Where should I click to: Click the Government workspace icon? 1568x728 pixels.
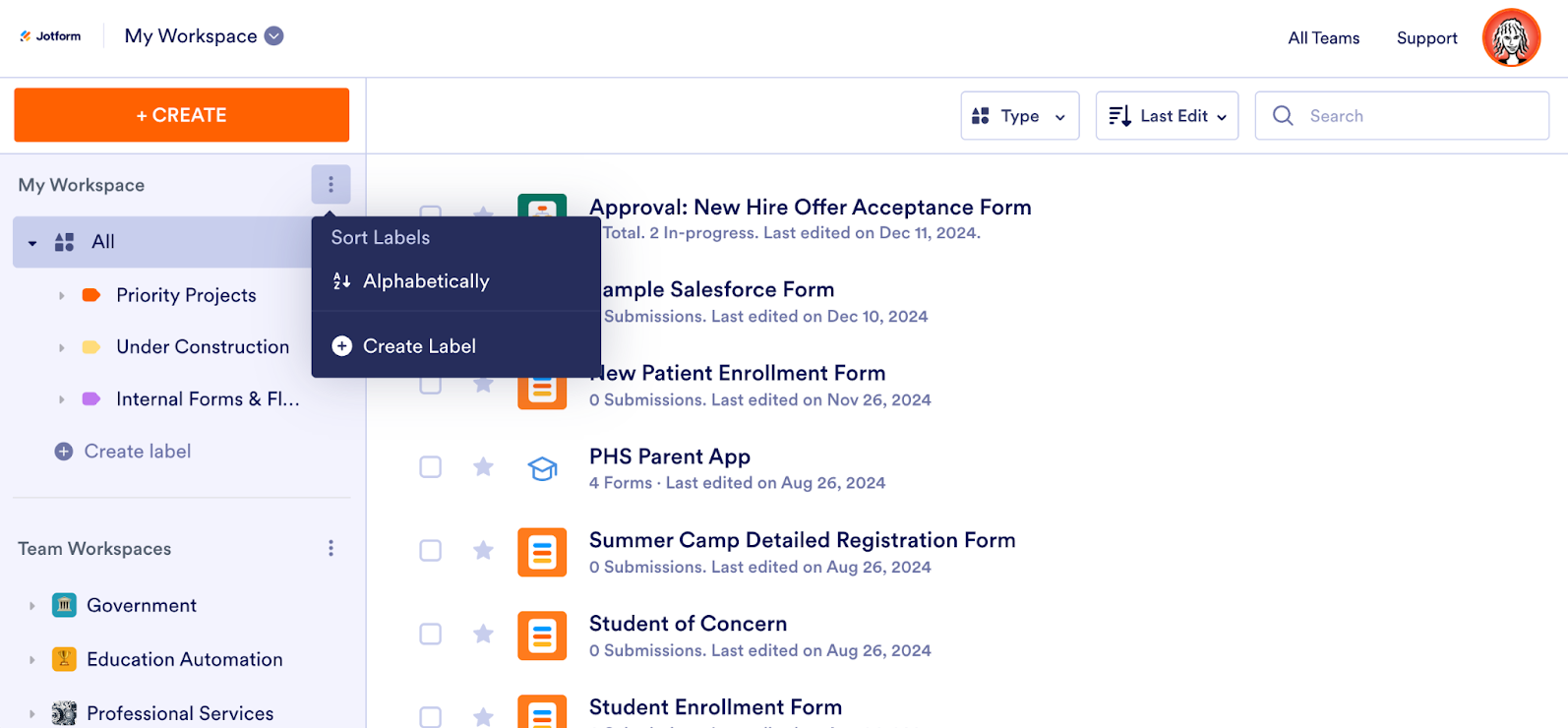pyautogui.click(x=64, y=605)
